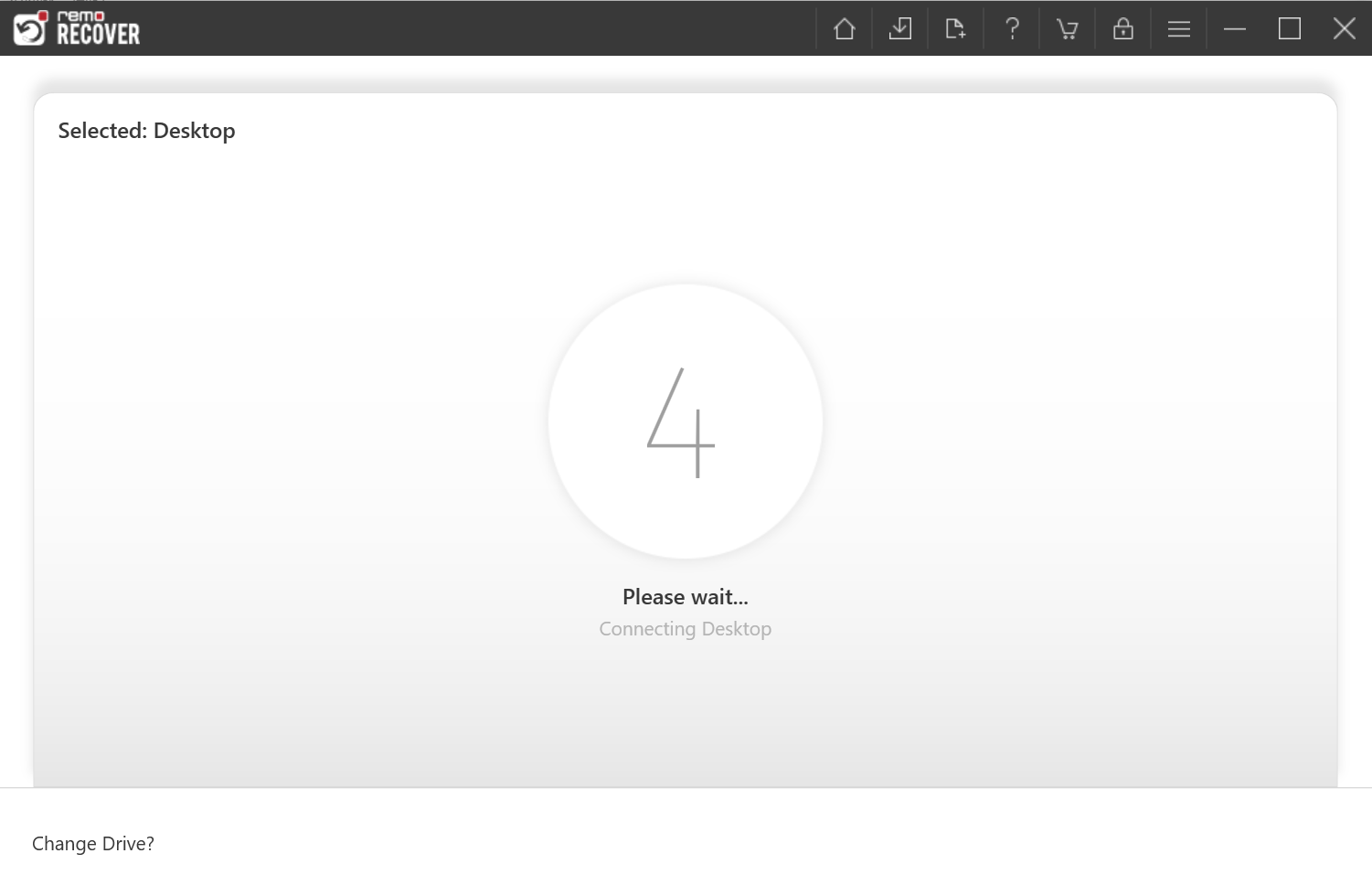Minimize the Remo Recover window
The image size is (1372, 896).
coord(1235,29)
